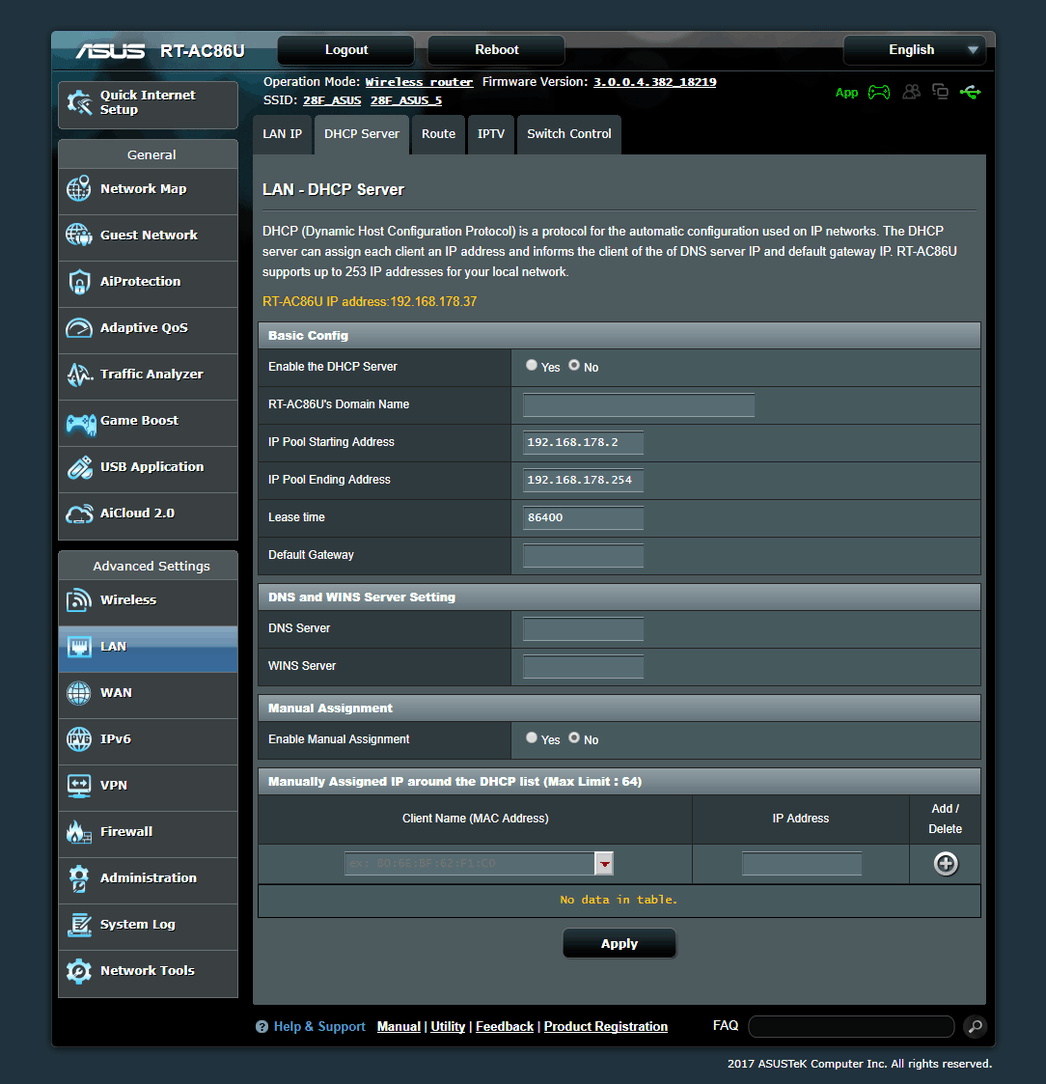Screen dimensions: 1046x1084
Task: Click the client MAC address input field
Action: [x=469, y=863]
